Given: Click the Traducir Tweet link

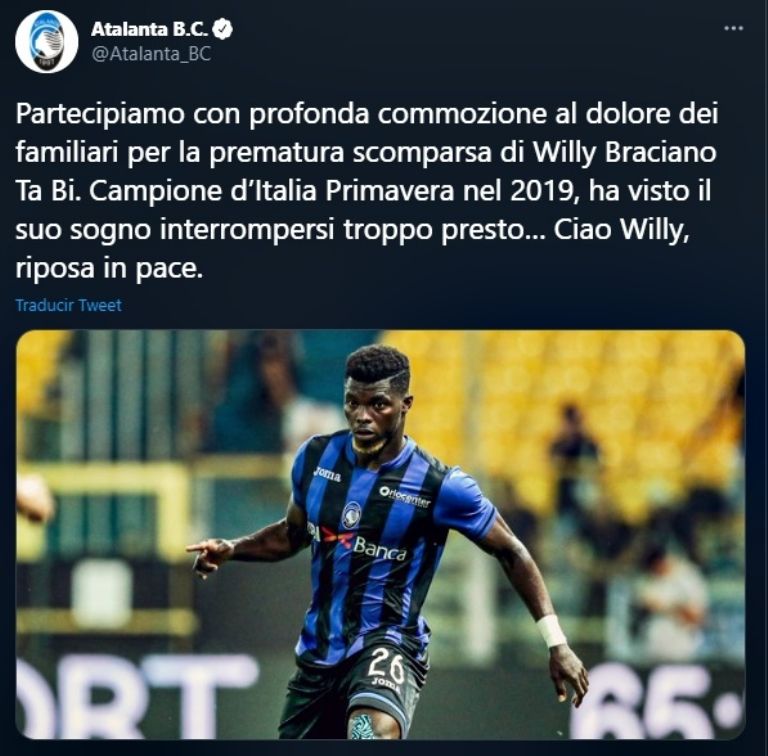Looking at the screenshot, I should pyautogui.click(x=69, y=305).
